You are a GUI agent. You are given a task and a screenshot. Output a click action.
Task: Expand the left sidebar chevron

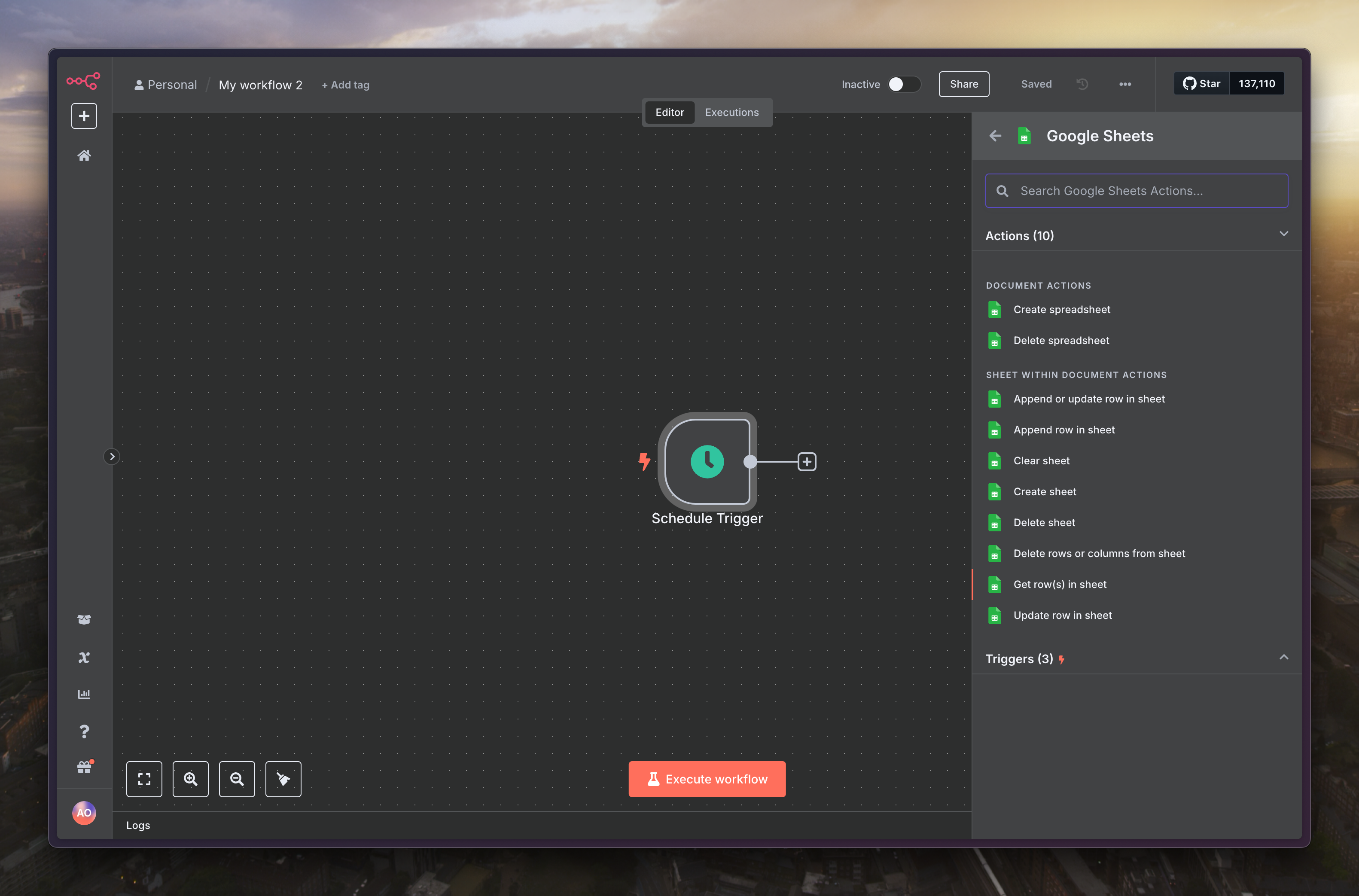tap(112, 457)
